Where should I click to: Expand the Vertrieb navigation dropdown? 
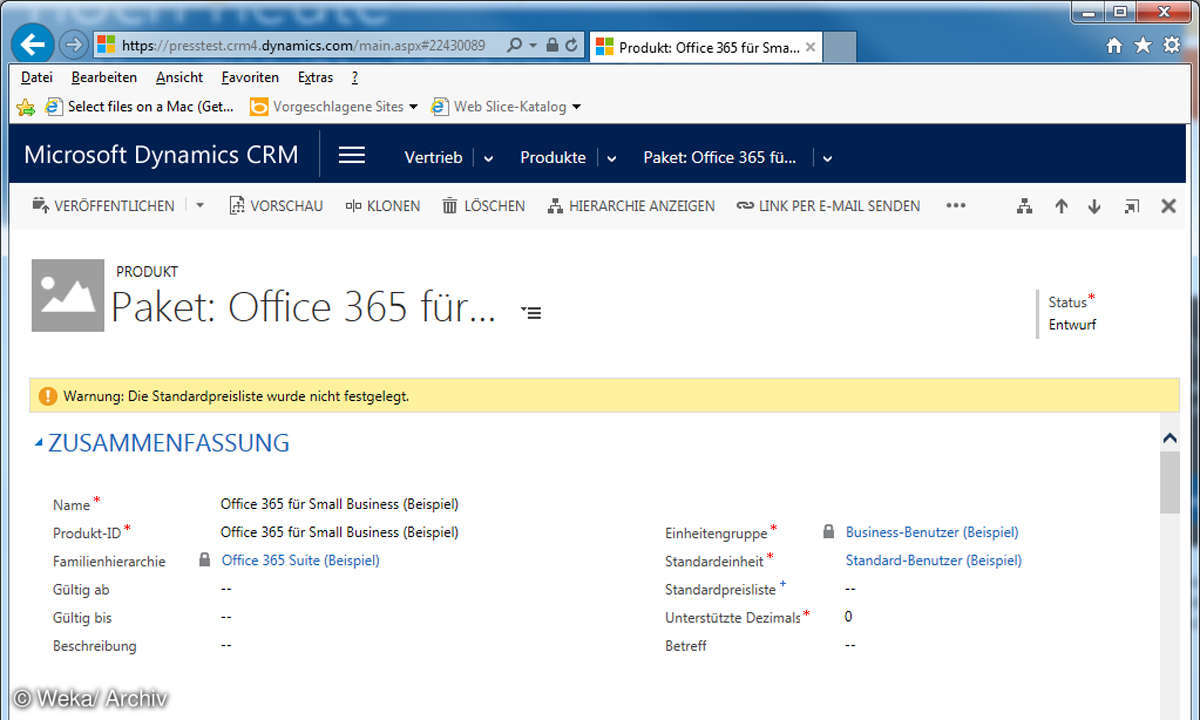[488, 158]
